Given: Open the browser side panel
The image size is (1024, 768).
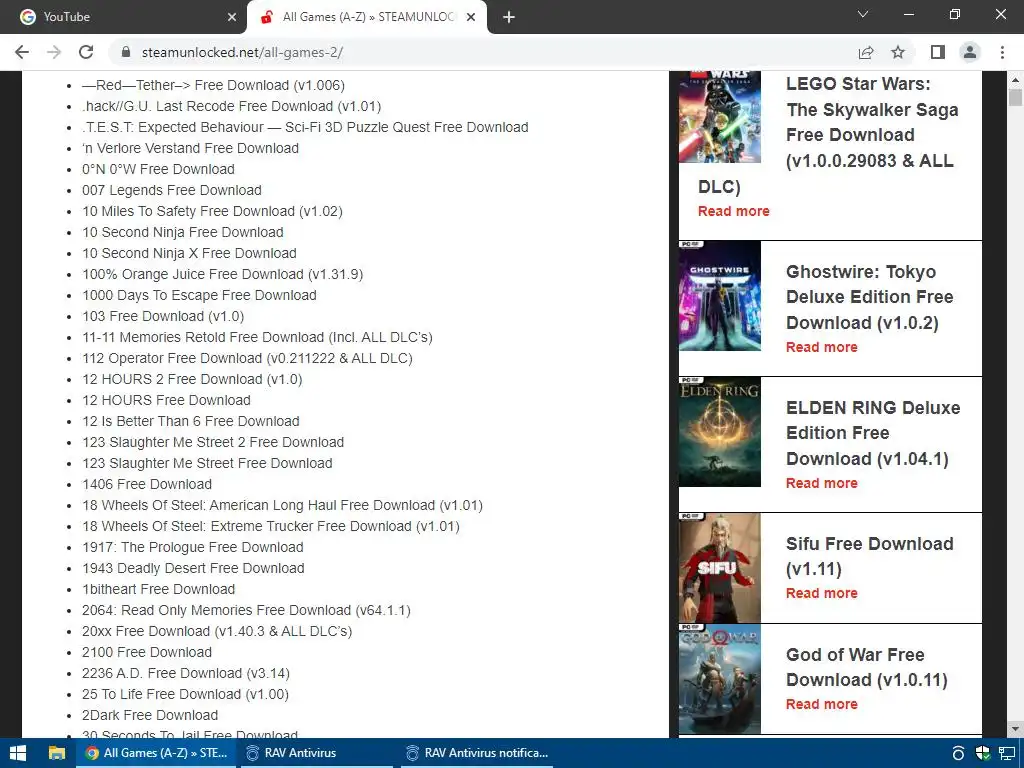Looking at the screenshot, I should point(938,52).
